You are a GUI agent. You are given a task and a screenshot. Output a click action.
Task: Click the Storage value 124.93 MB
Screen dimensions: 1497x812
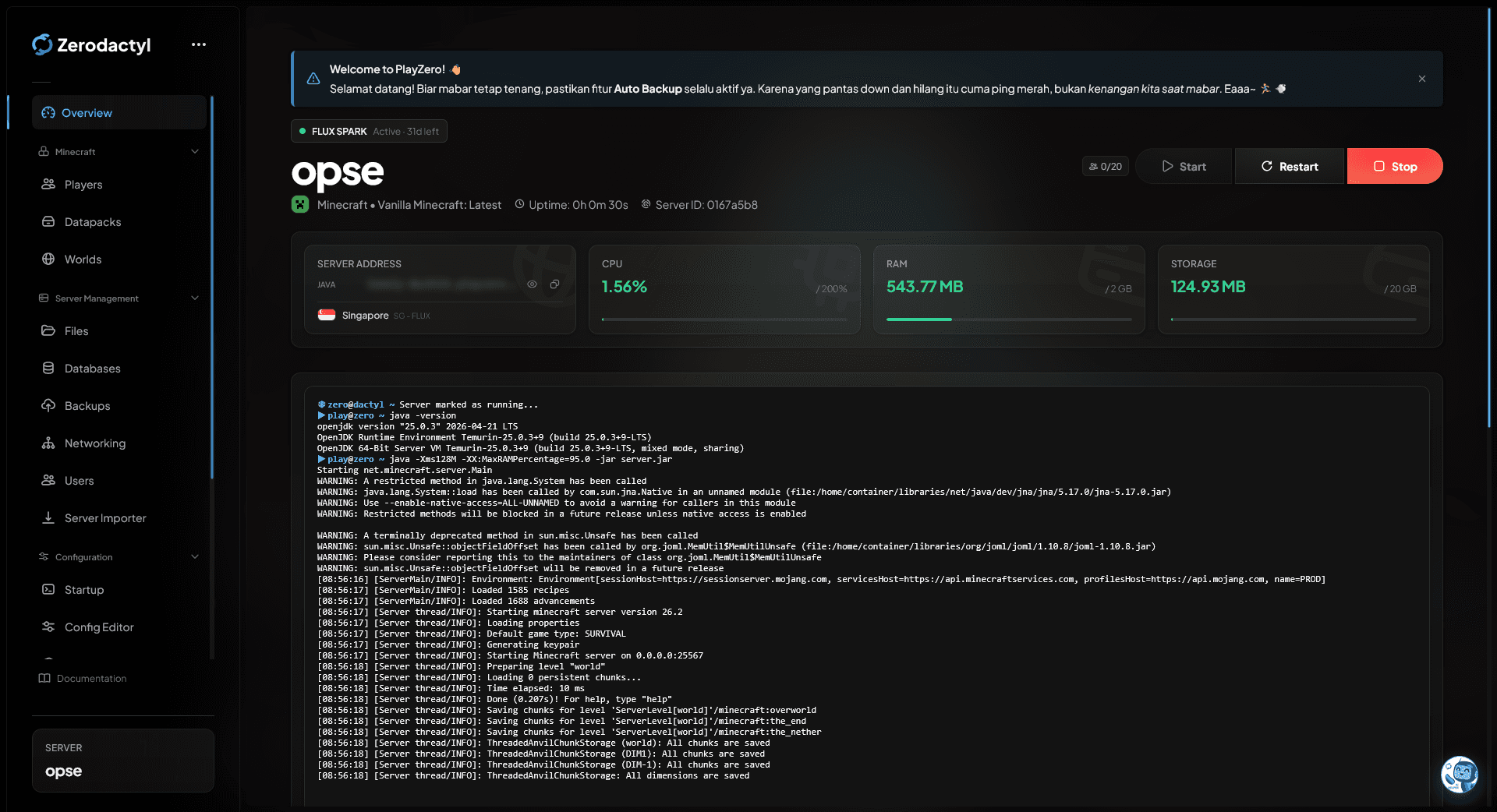click(1208, 287)
